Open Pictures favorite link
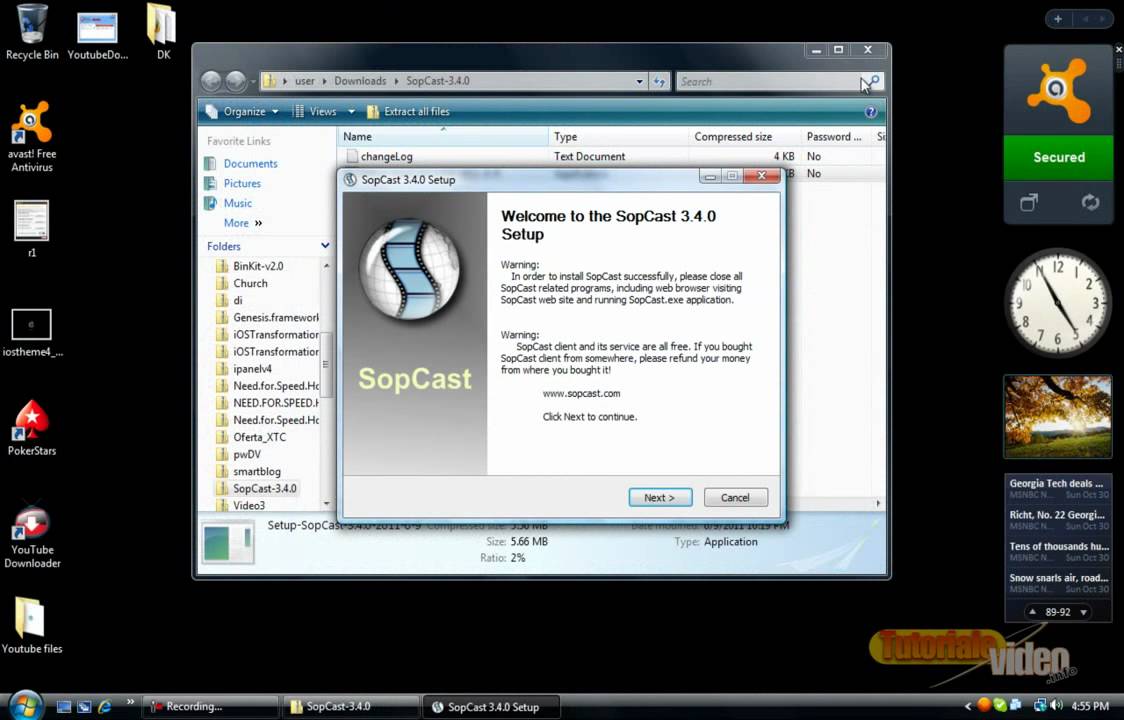 tap(242, 184)
